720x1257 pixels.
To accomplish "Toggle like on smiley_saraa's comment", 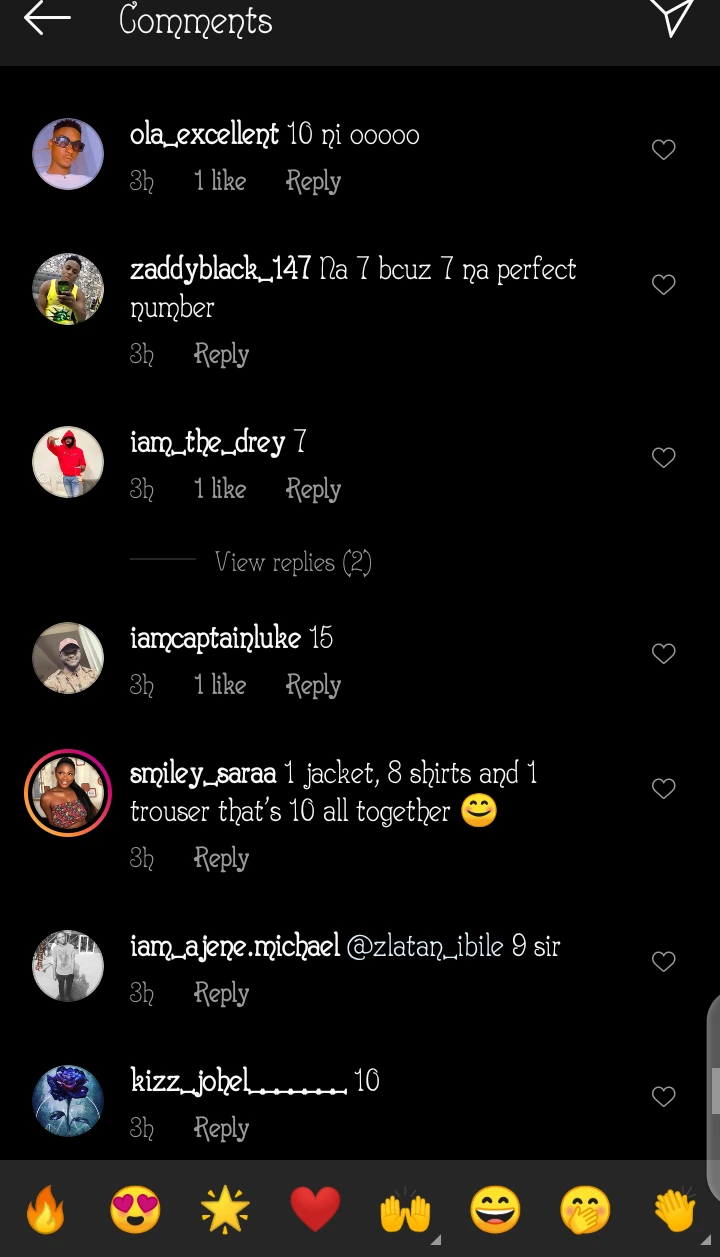I will 664,789.
